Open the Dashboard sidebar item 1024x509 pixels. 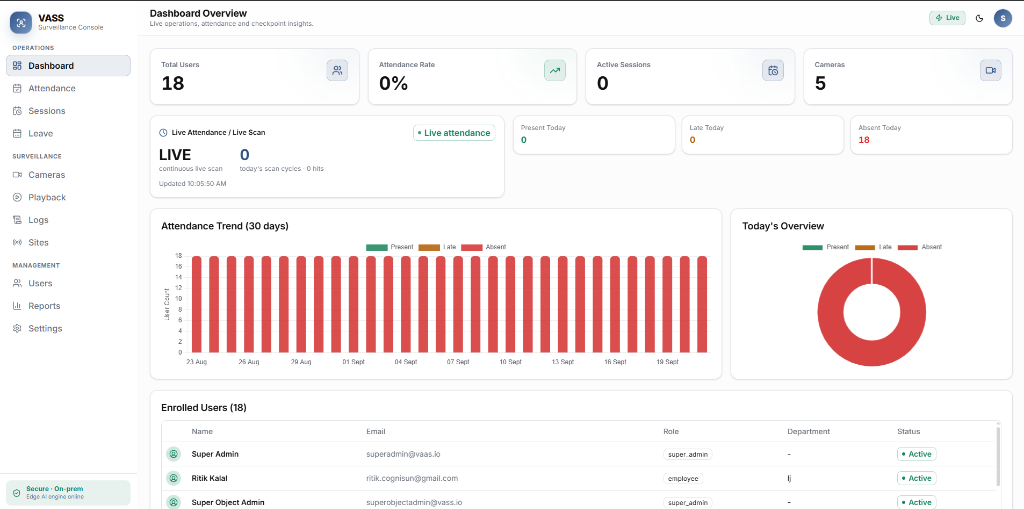point(68,65)
